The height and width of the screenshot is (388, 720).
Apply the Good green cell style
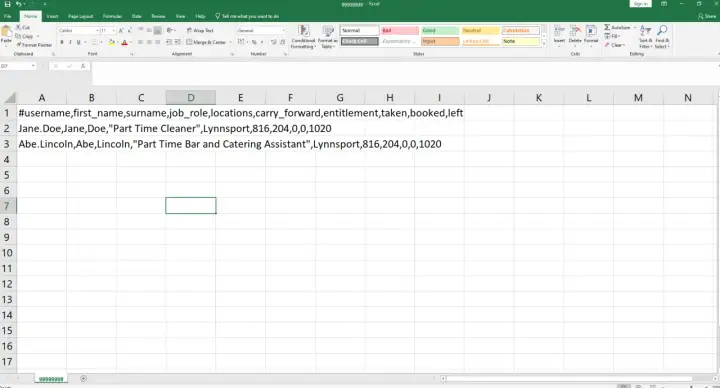coord(440,30)
